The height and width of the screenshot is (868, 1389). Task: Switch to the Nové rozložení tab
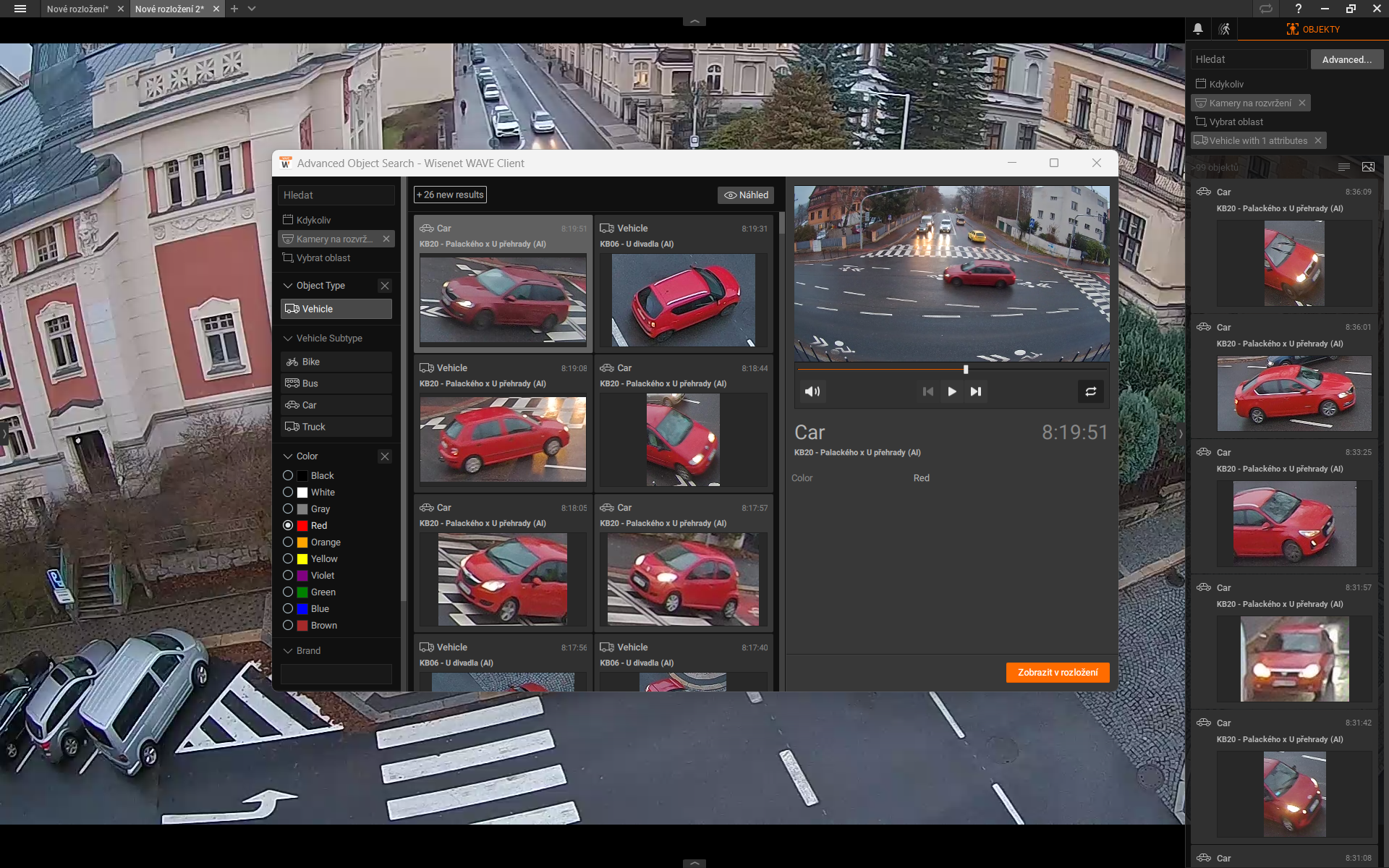[x=77, y=9]
